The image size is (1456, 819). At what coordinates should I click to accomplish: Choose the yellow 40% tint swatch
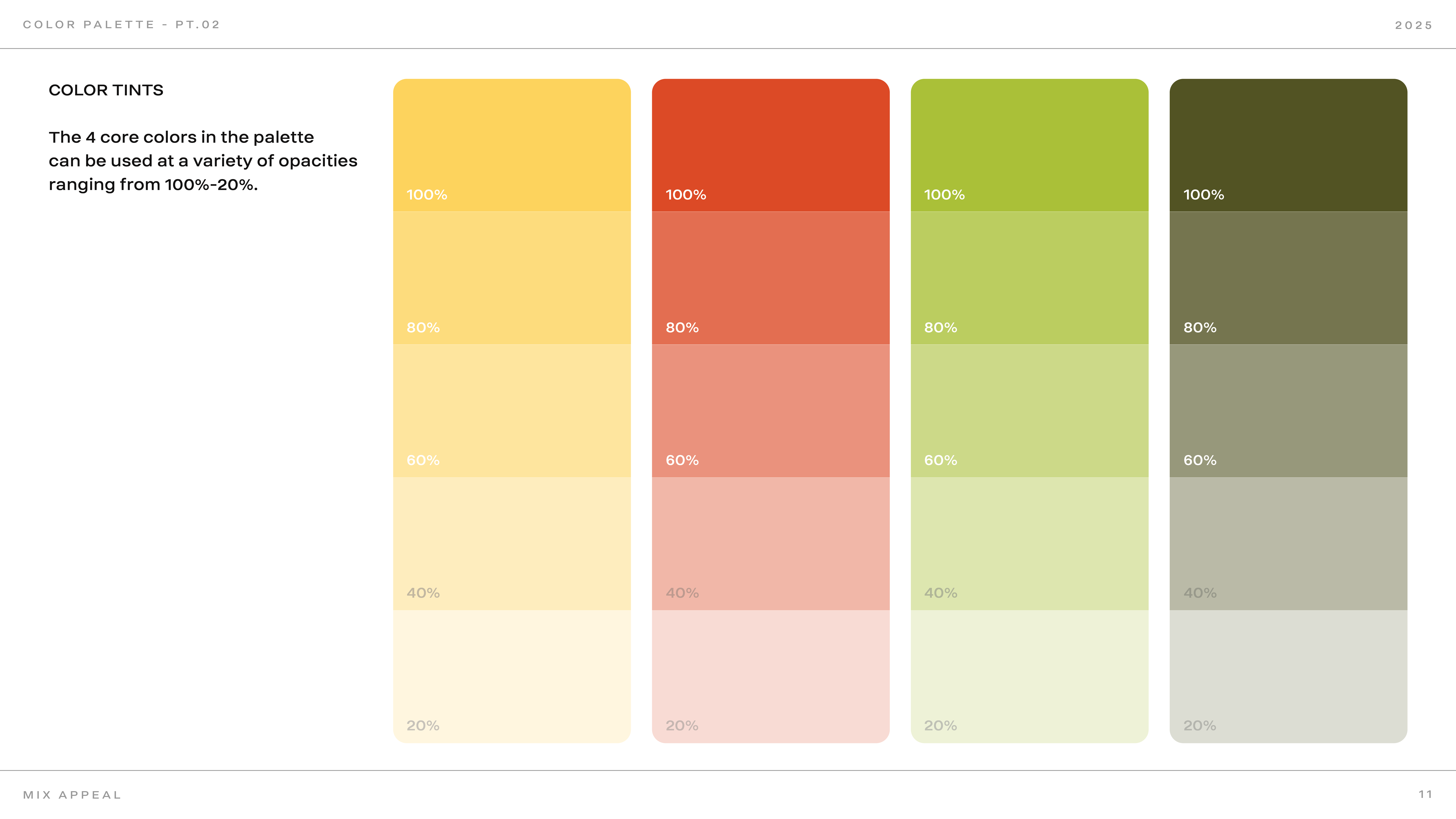point(512,544)
